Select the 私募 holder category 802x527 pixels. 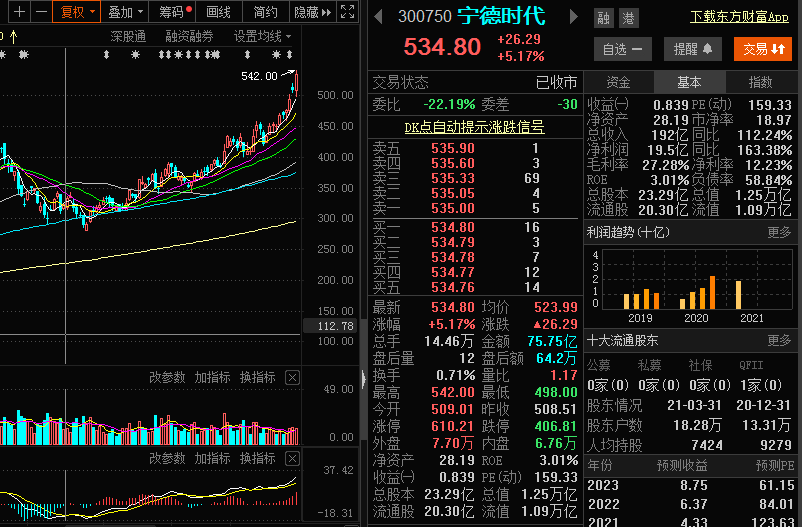[650, 365]
